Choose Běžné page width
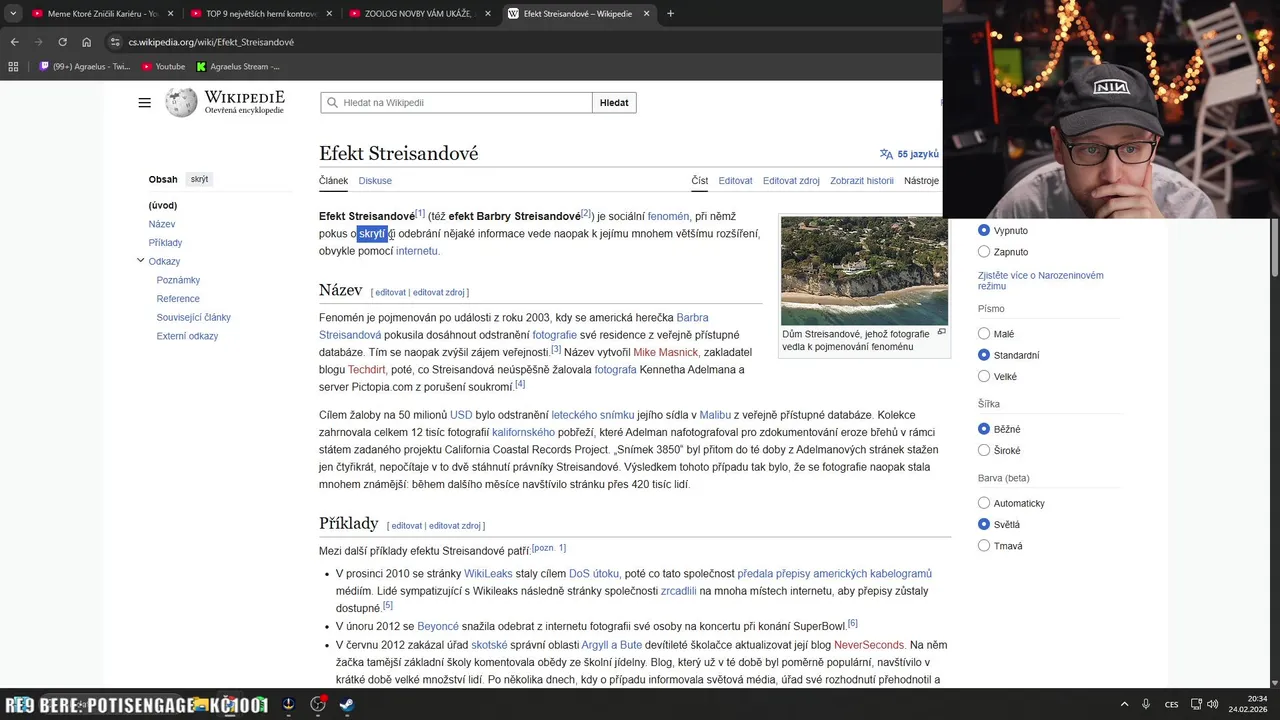The width and height of the screenshot is (1280, 720). [984, 429]
